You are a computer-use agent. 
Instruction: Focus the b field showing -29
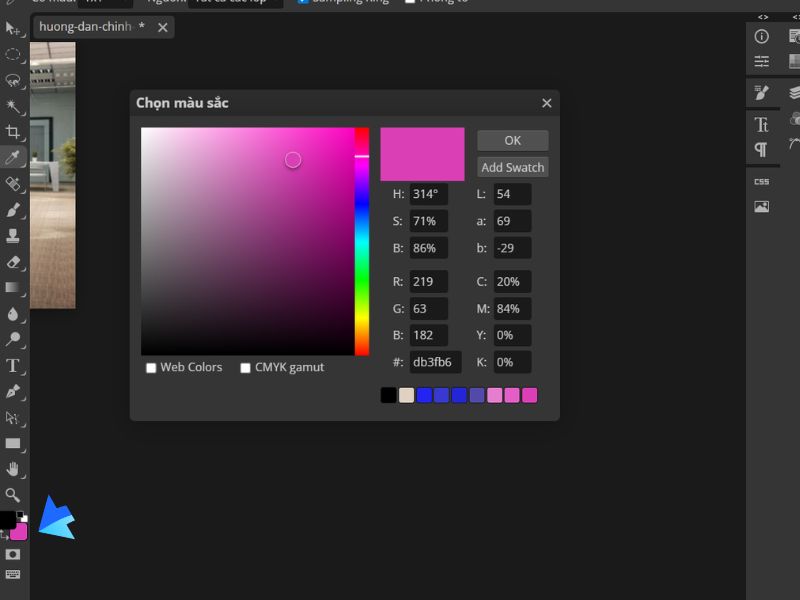[x=512, y=248]
